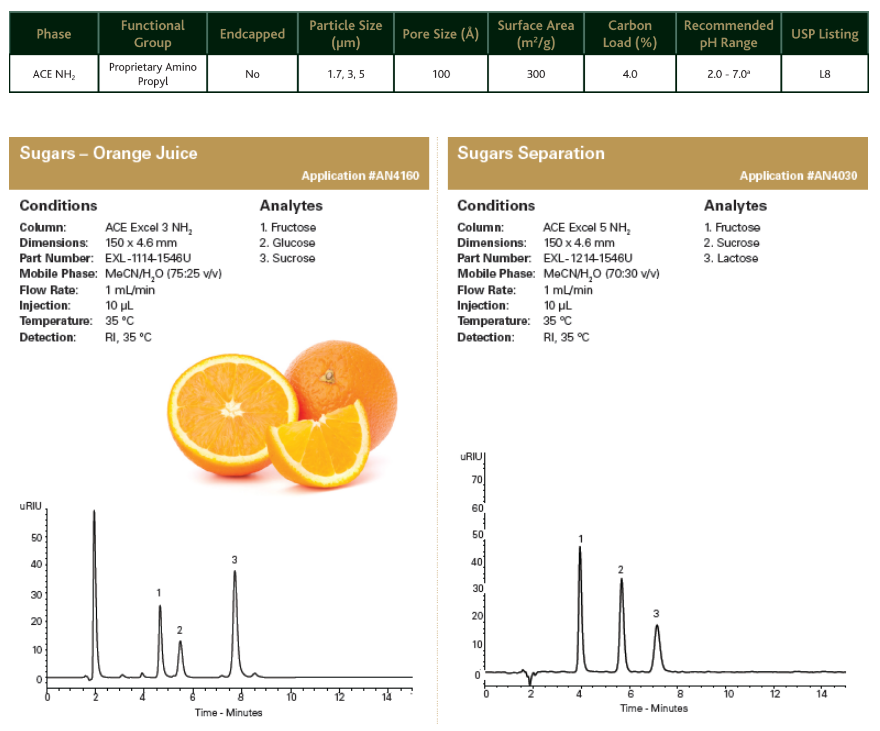Select the USP Listing column header
The height and width of the screenshot is (731, 880).
(x=824, y=34)
